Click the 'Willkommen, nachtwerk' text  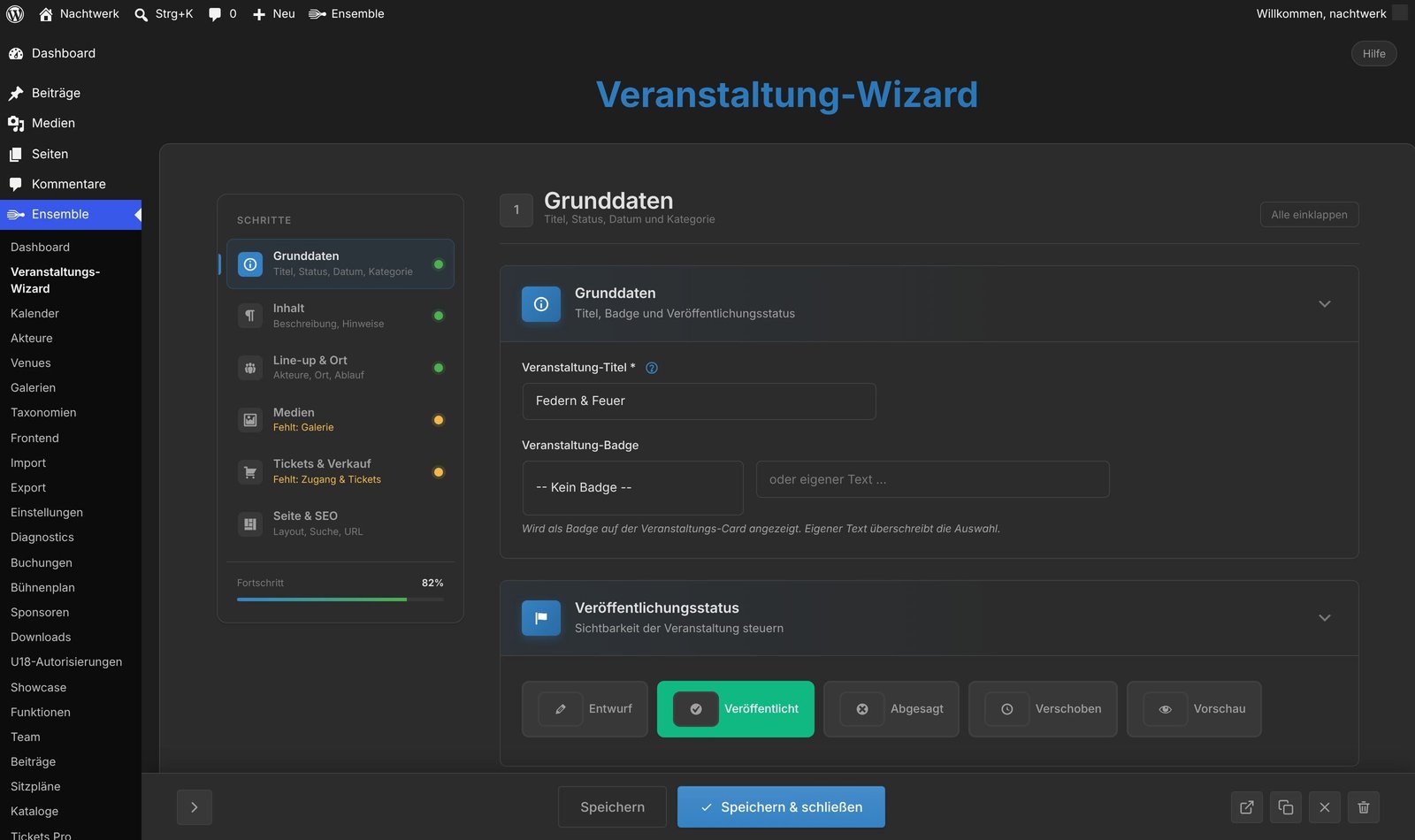[1321, 14]
